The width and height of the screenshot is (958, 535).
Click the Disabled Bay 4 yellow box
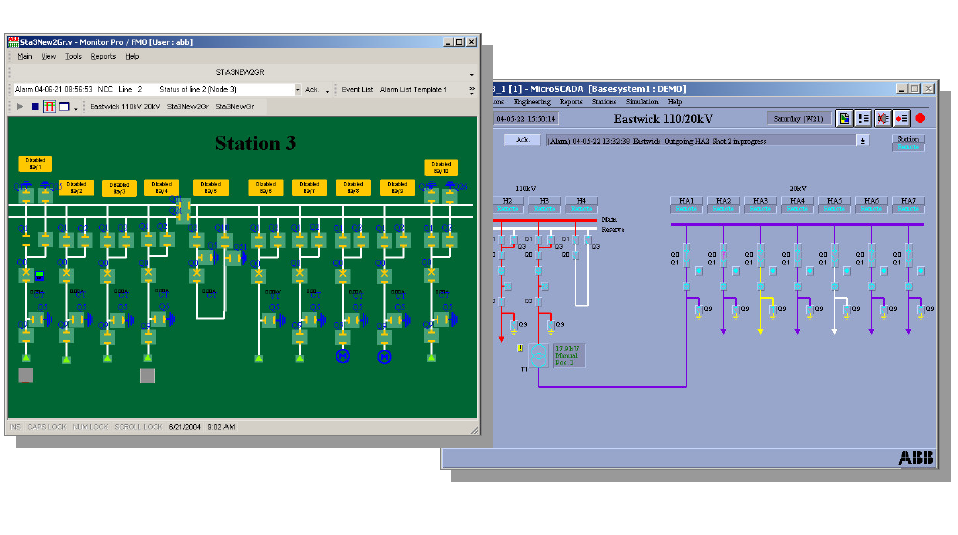[161, 187]
